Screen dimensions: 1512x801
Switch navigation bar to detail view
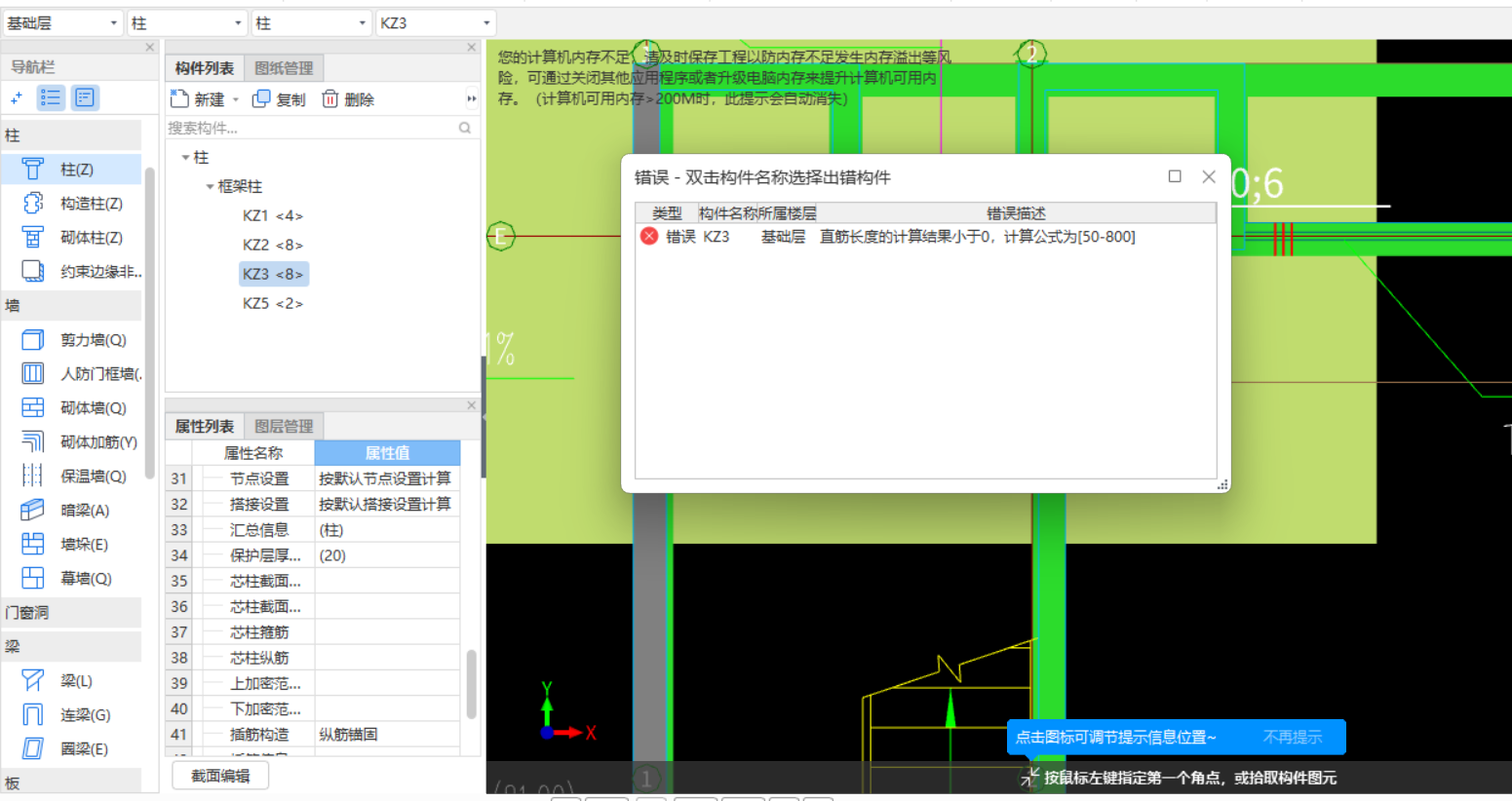point(85,97)
